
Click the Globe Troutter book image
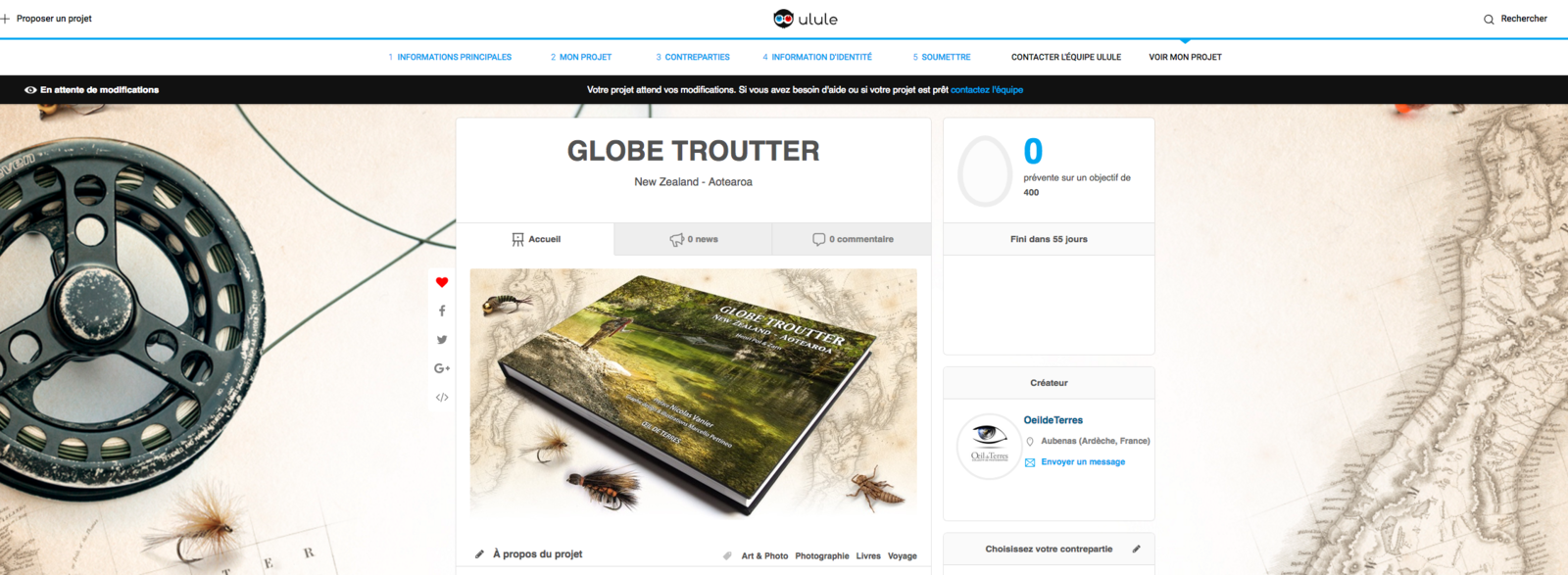point(694,394)
